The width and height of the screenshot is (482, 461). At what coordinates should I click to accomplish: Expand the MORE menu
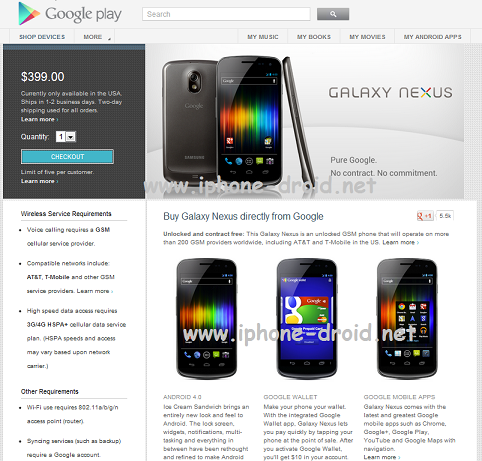95,37
